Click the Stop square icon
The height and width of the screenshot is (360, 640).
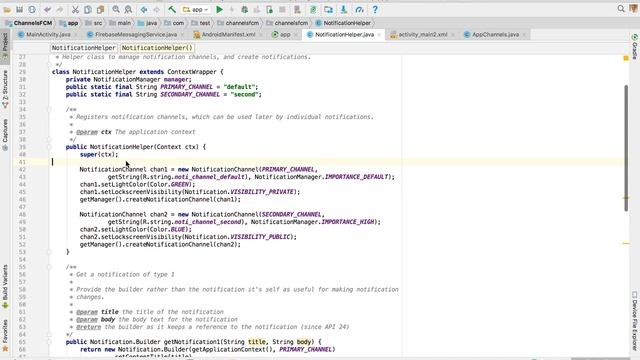[x=282, y=9]
